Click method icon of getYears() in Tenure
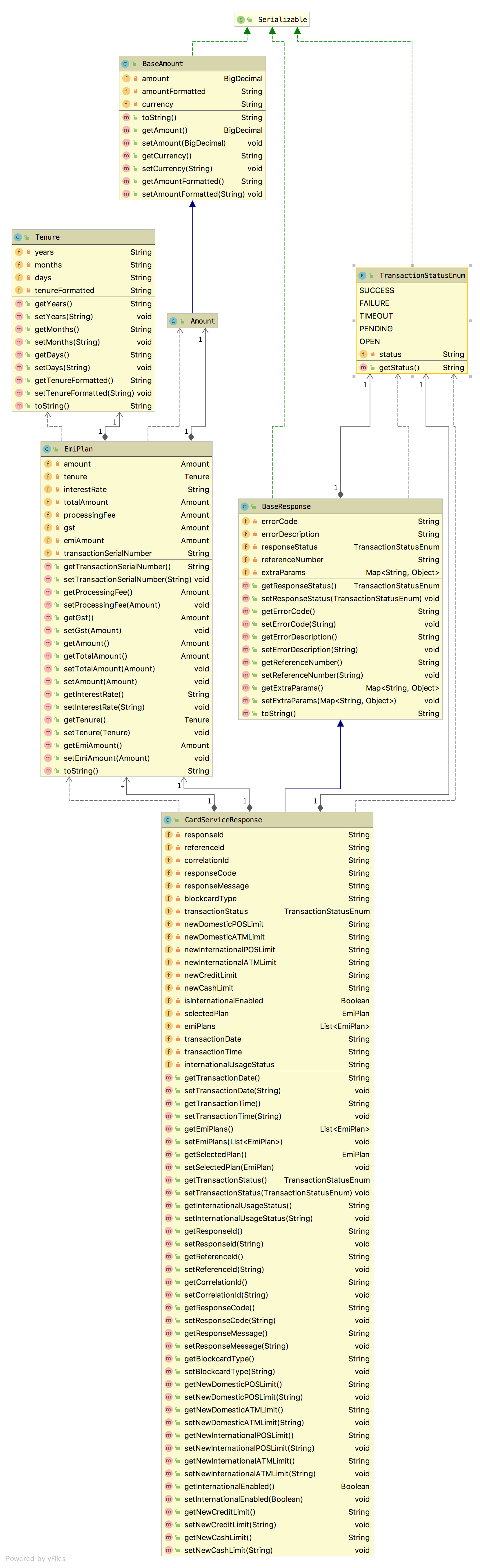The image size is (480, 1568). [19, 304]
